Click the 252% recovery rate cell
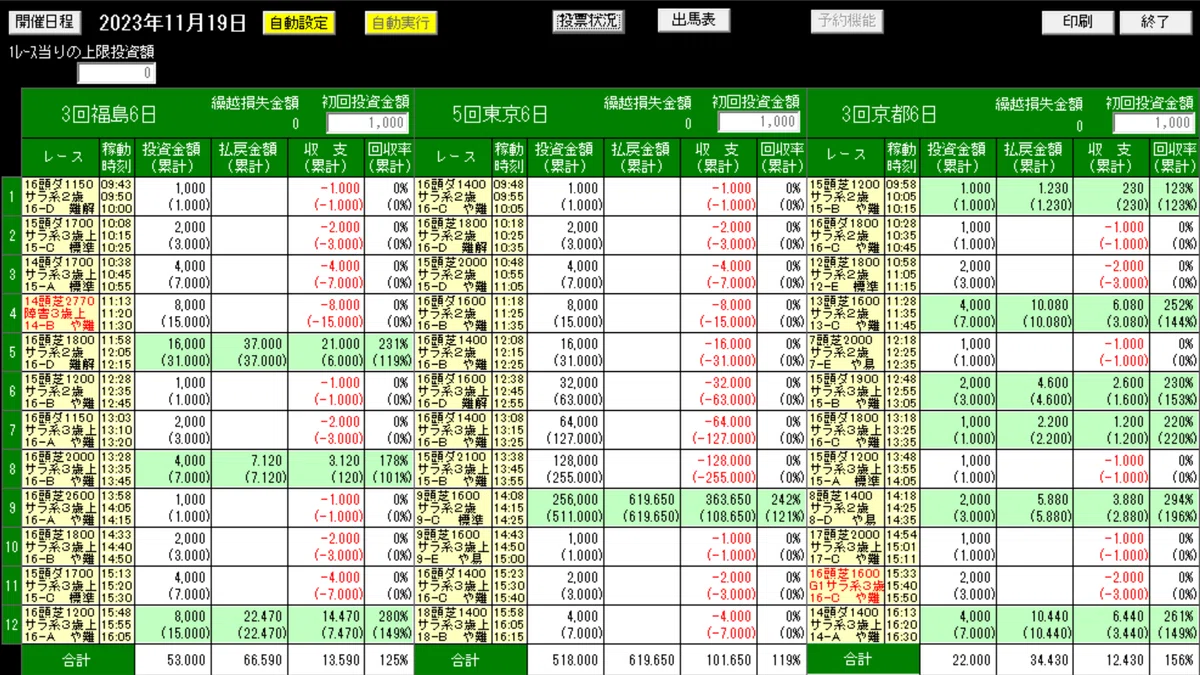Image resolution: width=1200 pixels, height=675 pixels. click(x=1174, y=313)
